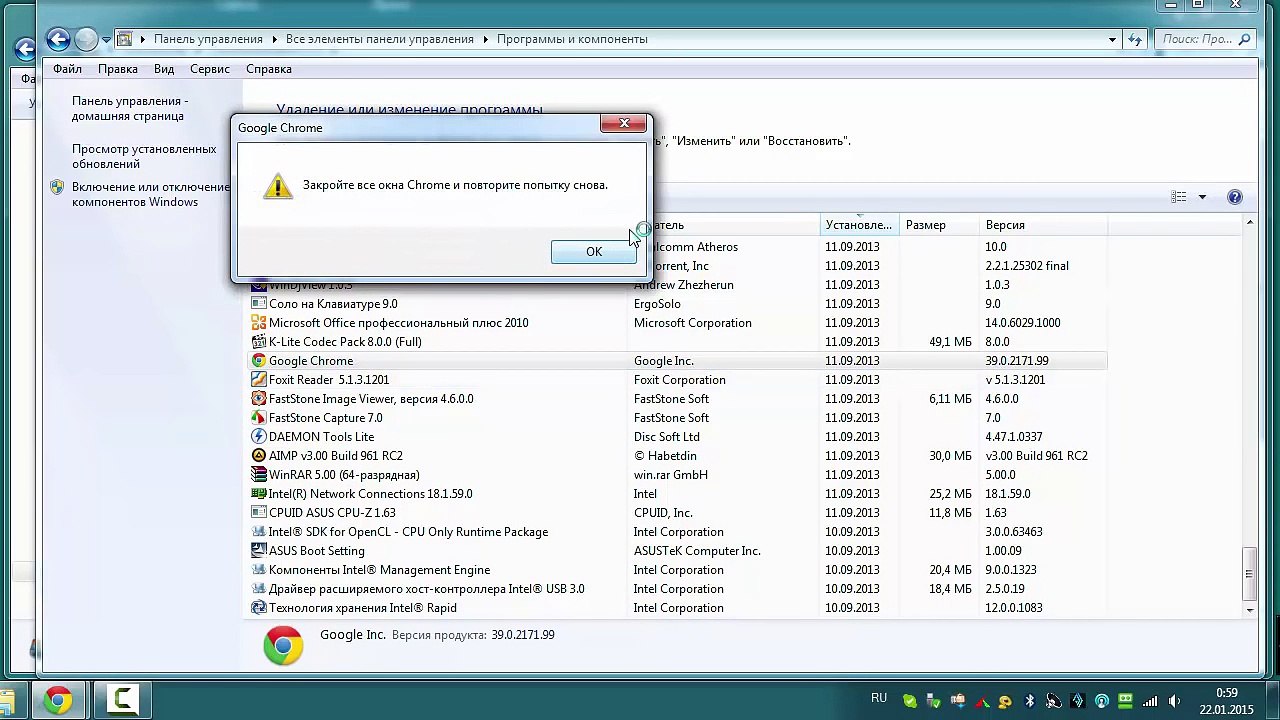Open the Сервис menu

pos(209,69)
